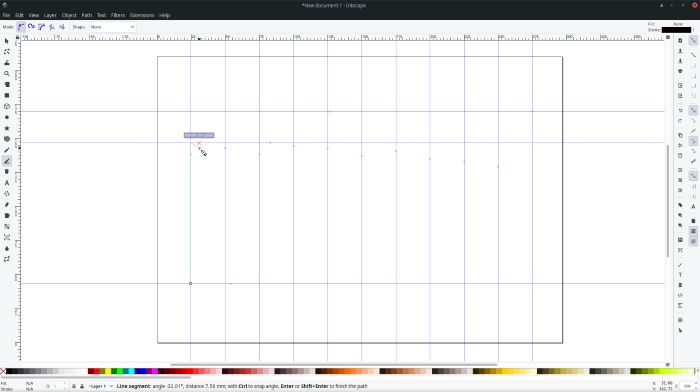This screenshot has height=392, width=700.
Task: Click the horizontal canvas scrollbar
Action: [333, 364]
